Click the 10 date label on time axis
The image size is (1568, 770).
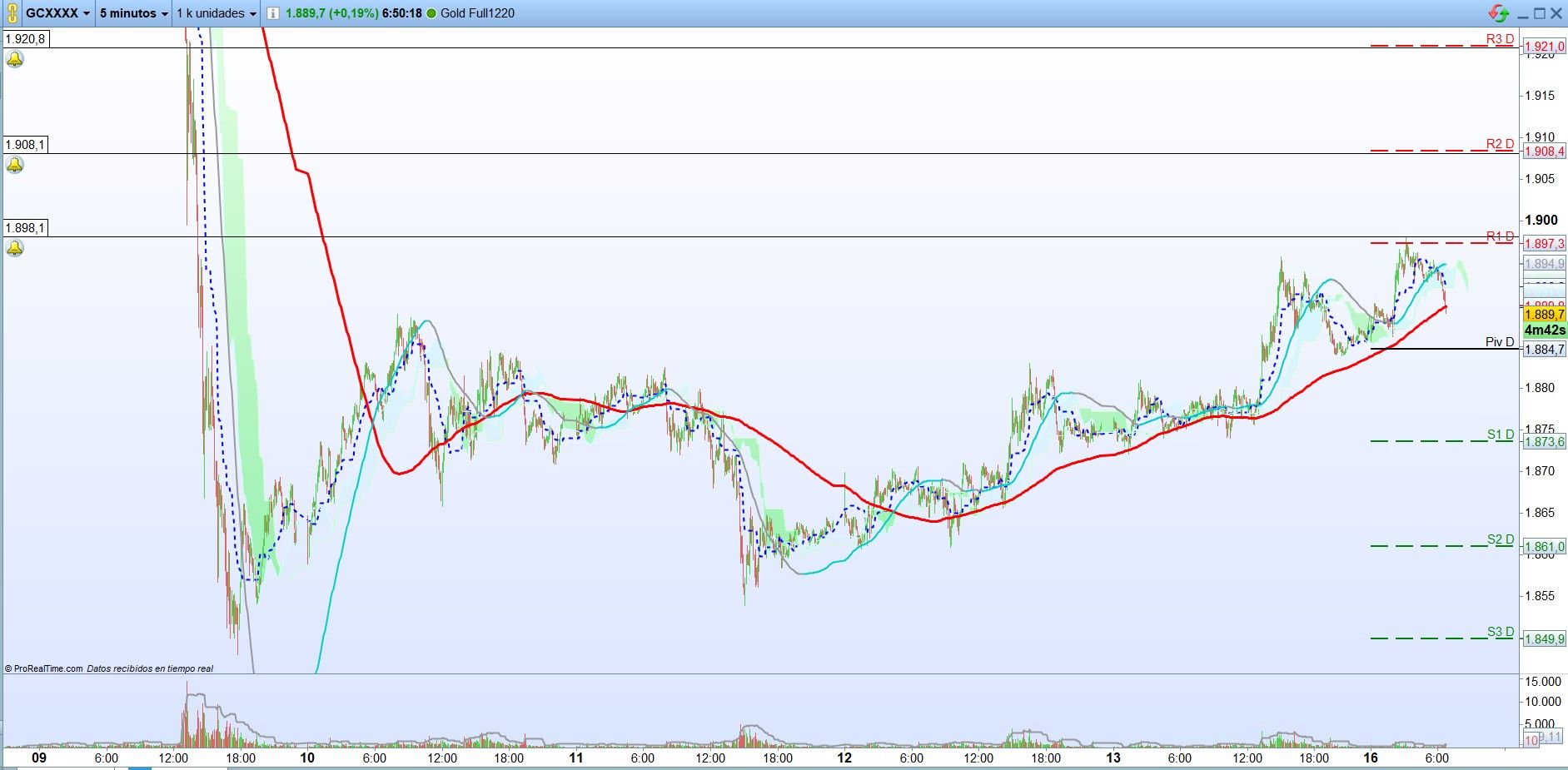307,758
